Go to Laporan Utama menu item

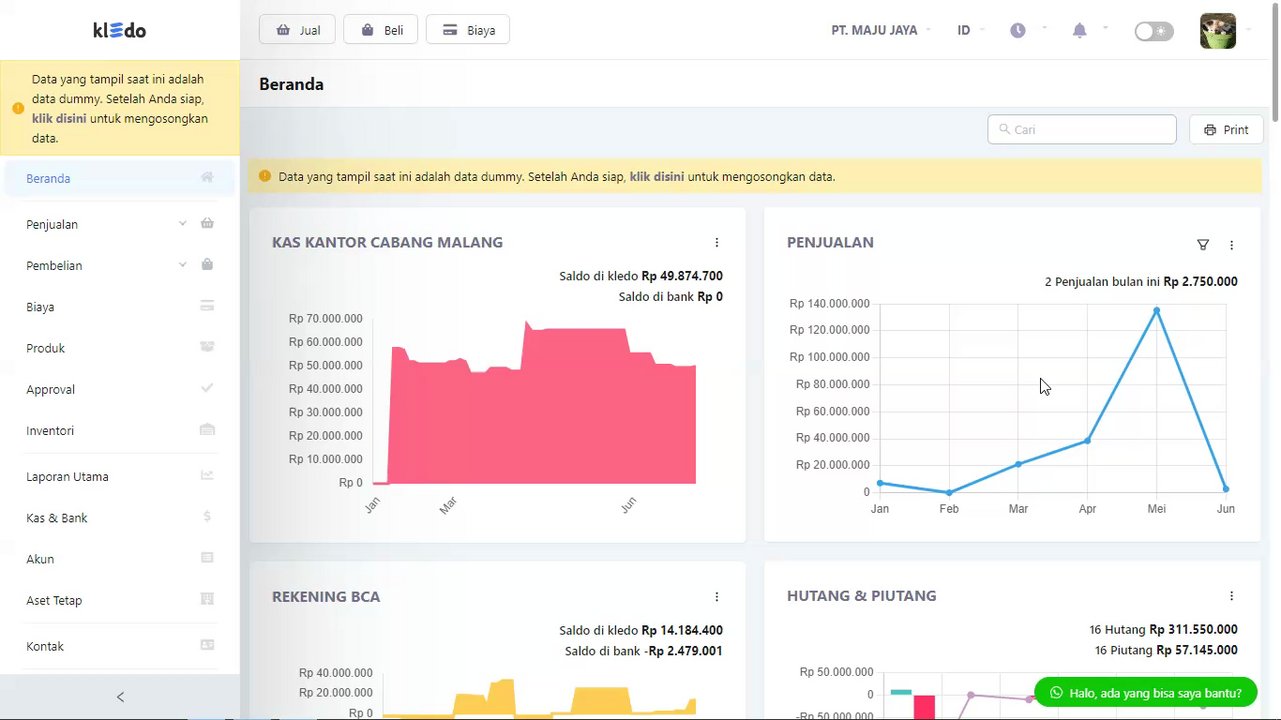[120, 476]
